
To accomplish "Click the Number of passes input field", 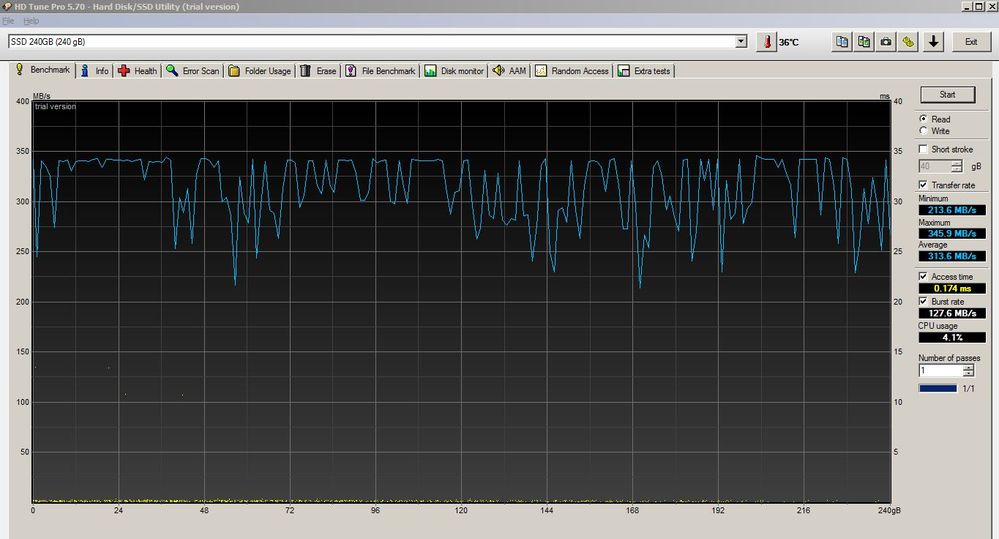I will (941, 371).
